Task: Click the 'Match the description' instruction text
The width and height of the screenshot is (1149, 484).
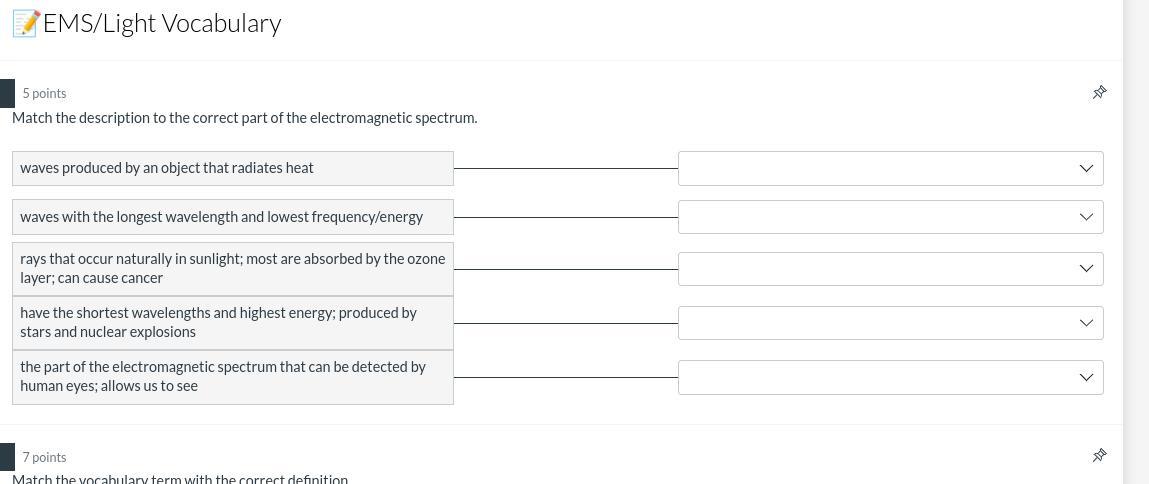Action: pos(244,118)
